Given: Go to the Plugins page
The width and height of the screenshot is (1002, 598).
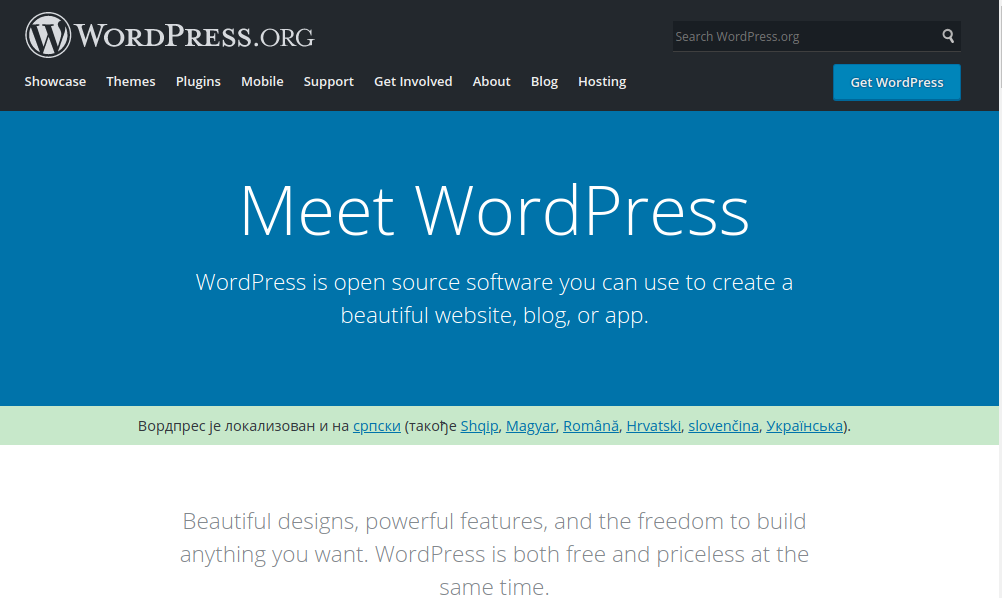Looking at the screenshot, I should 198,82.
